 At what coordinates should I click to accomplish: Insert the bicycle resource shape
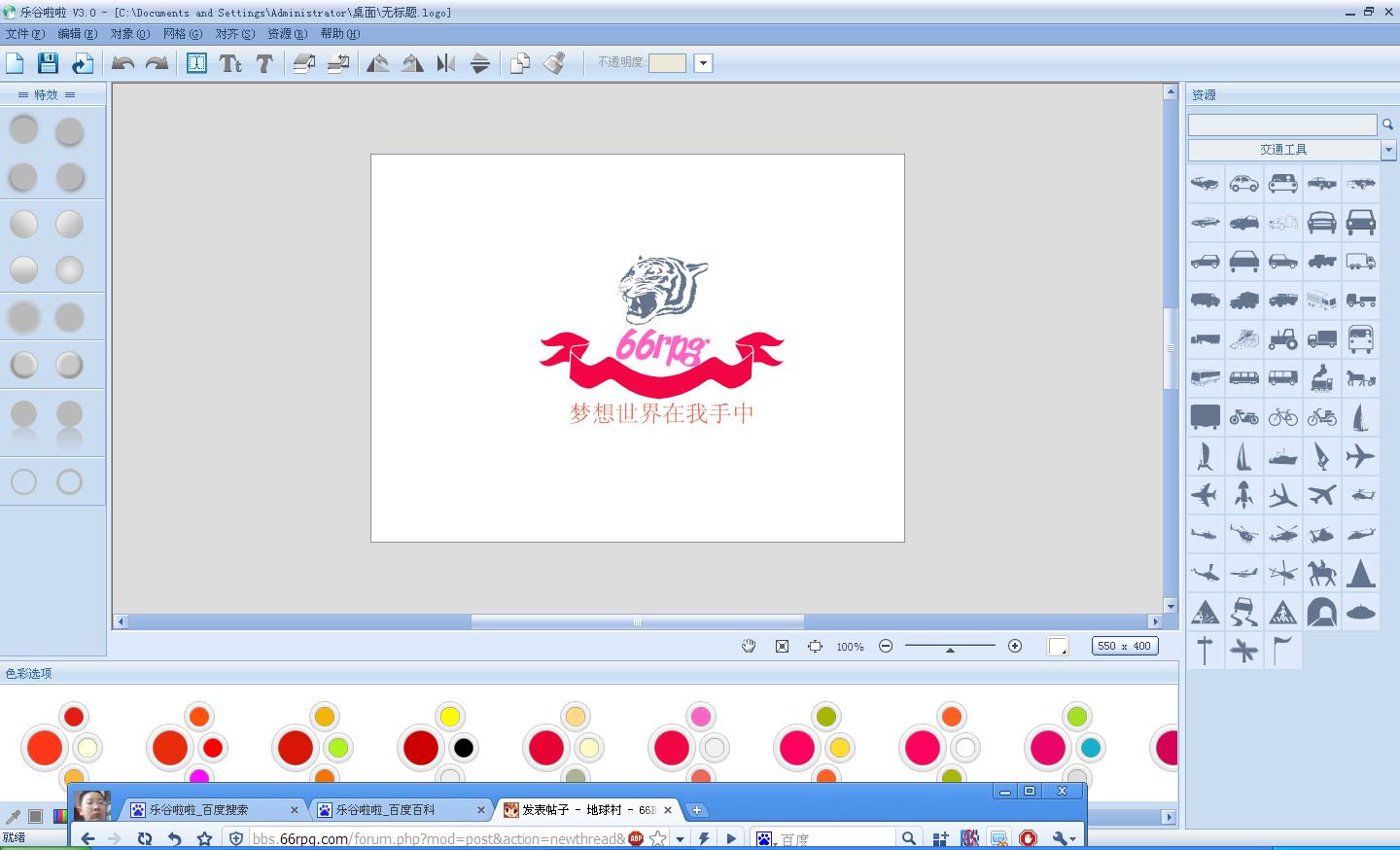click(1283, 416)
